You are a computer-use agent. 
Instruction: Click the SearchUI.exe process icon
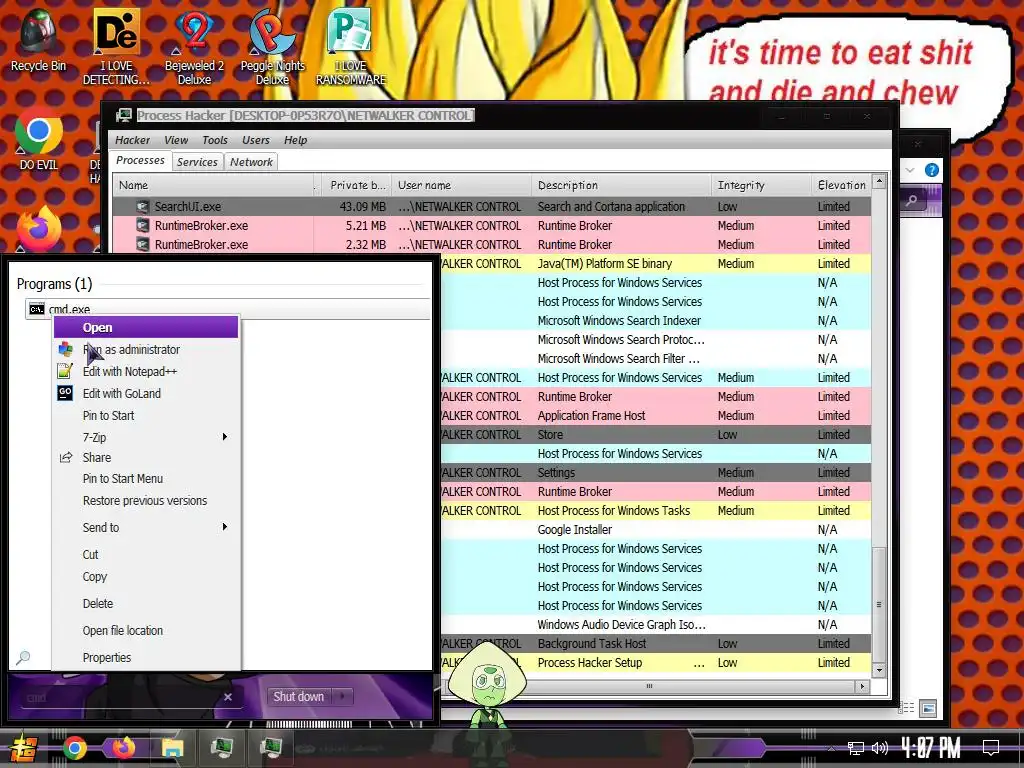point(142,206)
